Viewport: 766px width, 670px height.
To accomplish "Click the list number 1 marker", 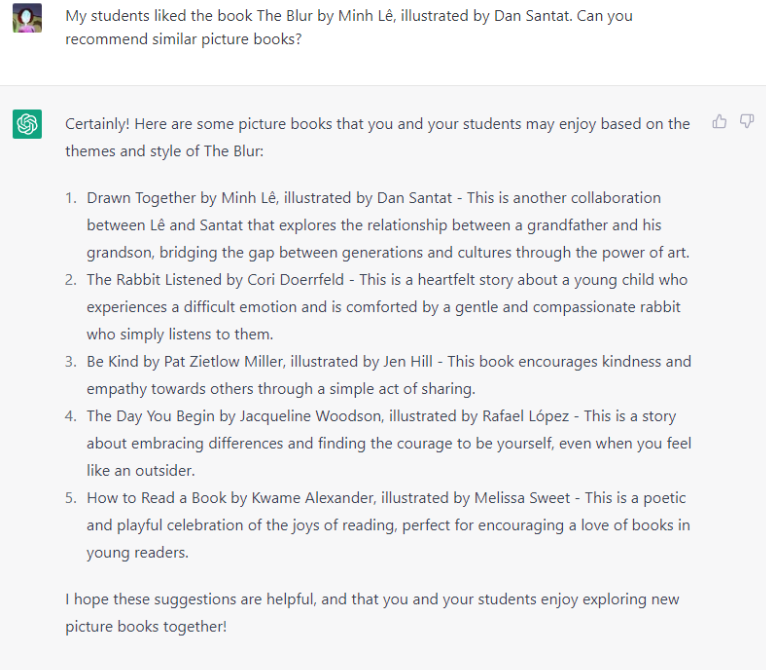I will (x=71, y=198).
